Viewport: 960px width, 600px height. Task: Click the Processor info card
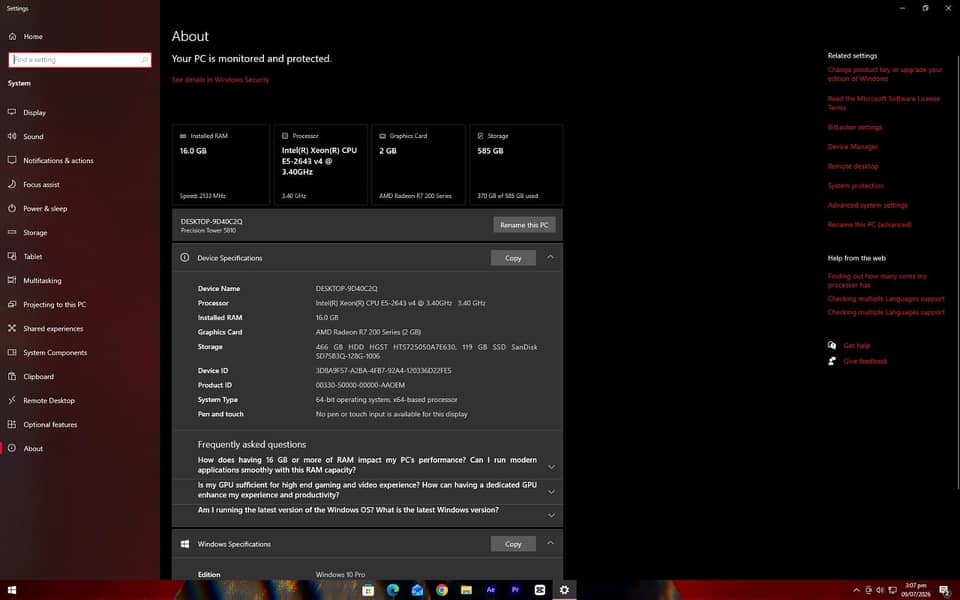[321, 164]
